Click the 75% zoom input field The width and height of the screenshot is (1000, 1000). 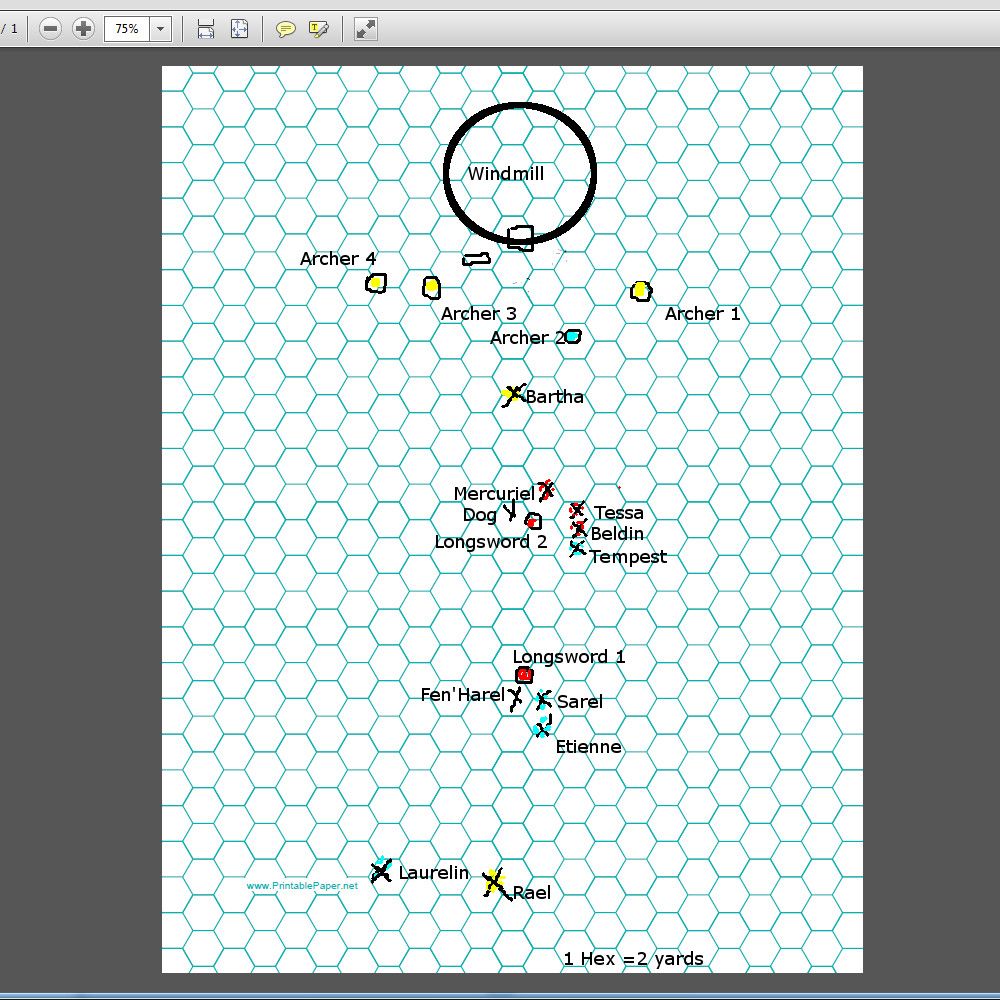click(127, 29)
